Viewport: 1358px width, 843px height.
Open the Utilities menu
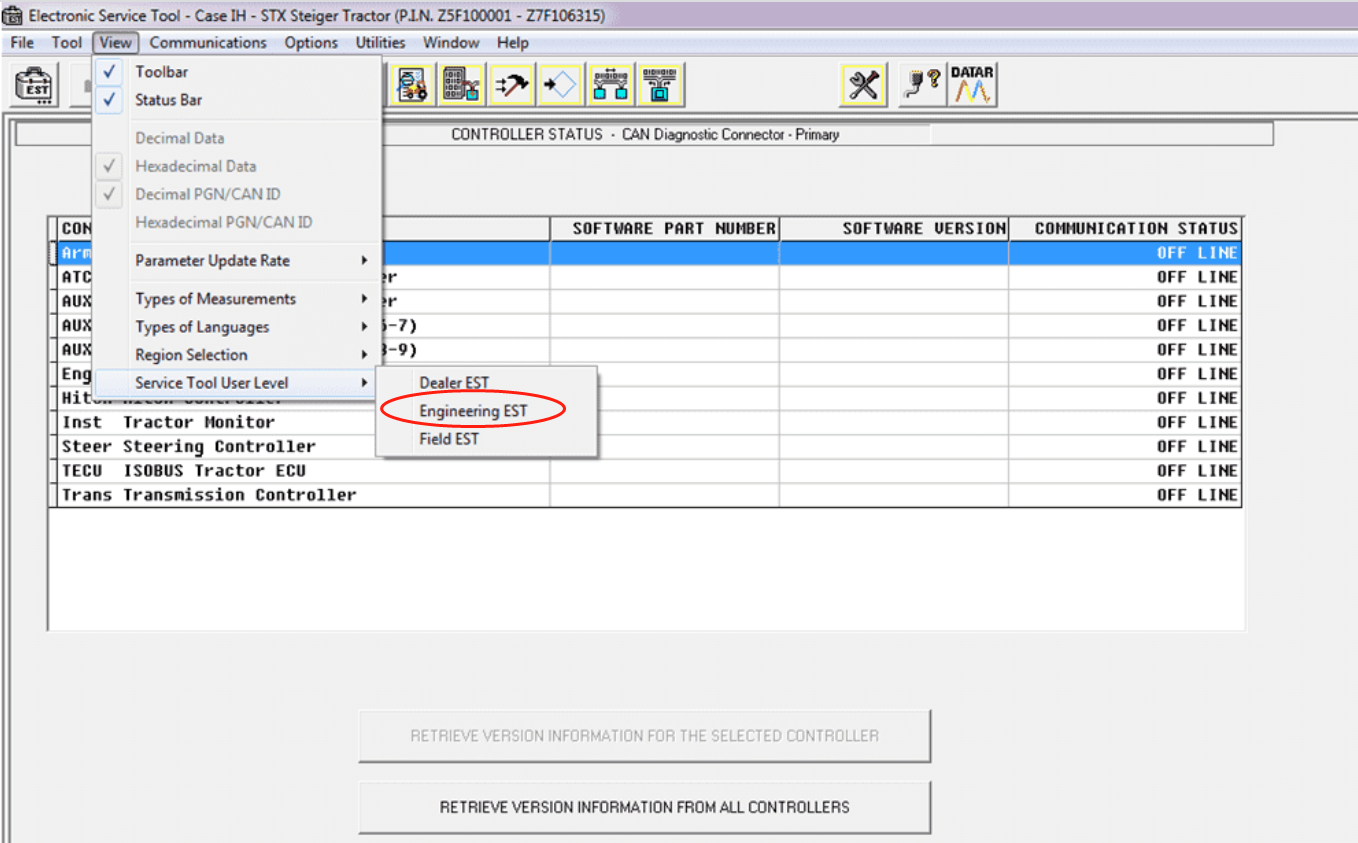click(381, 43)
